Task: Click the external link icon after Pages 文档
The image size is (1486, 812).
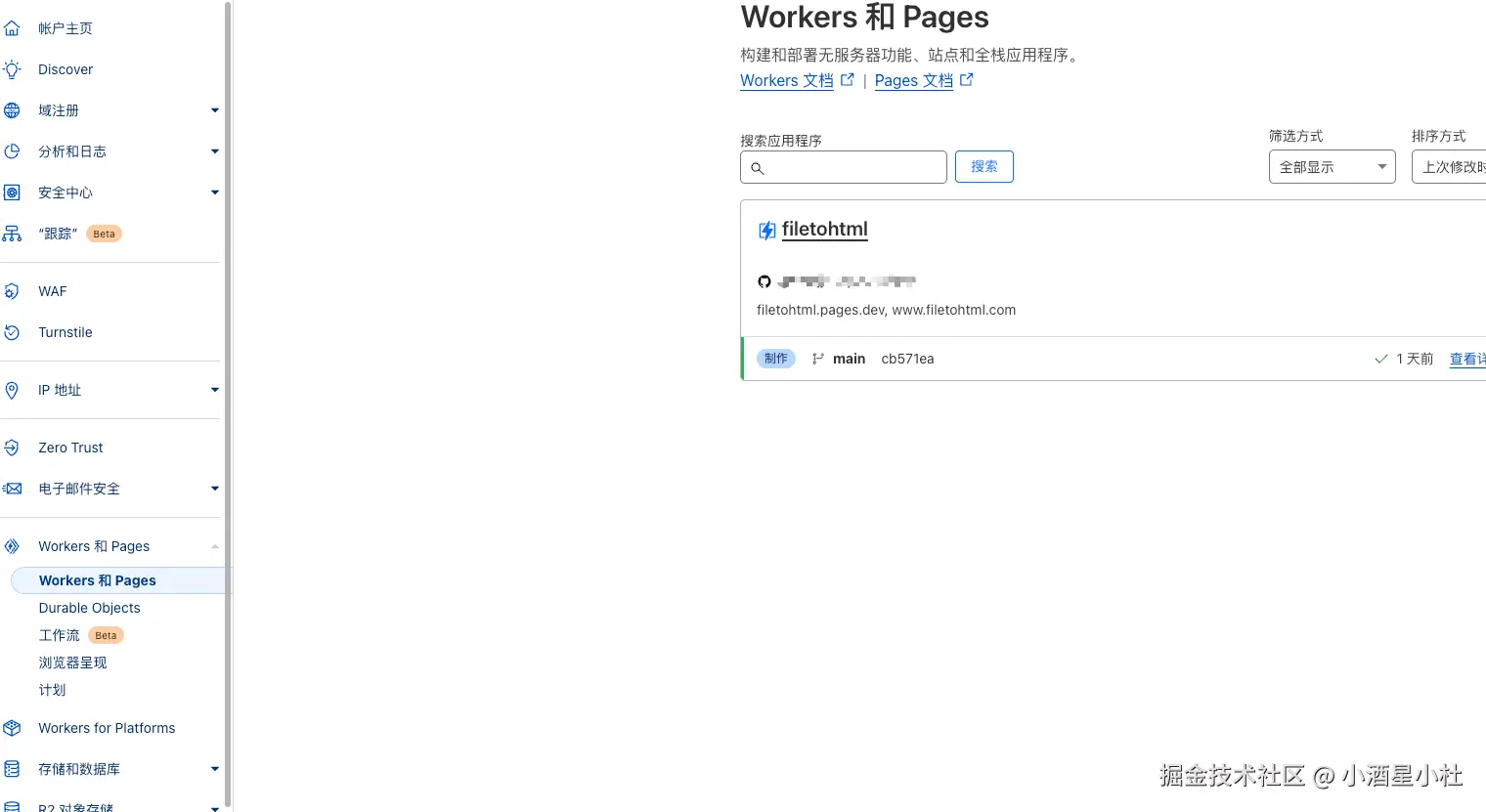Action: [967, 80]
